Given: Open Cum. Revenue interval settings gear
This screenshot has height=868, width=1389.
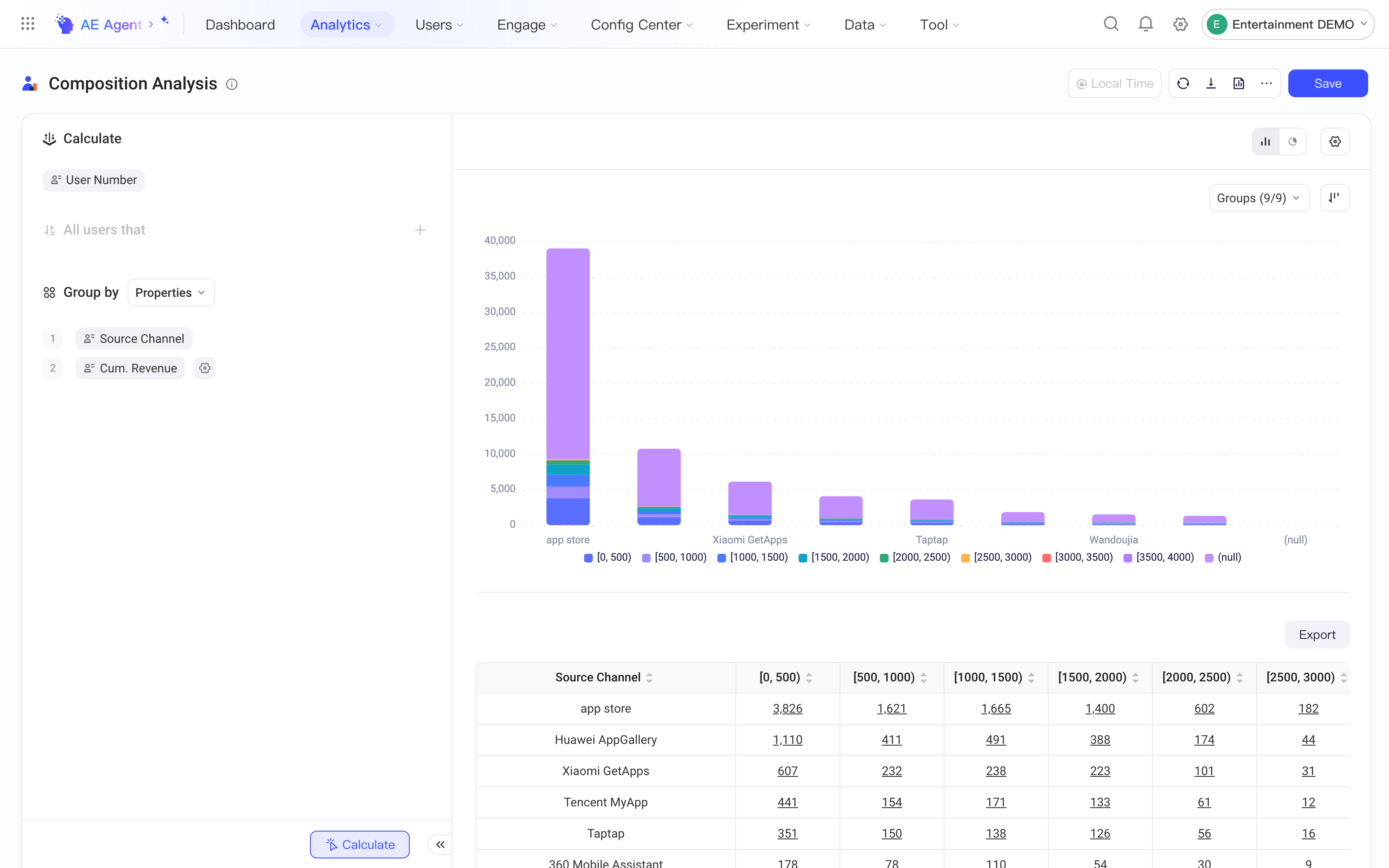Looking at the screenshot, I should [x=205, y=368].
